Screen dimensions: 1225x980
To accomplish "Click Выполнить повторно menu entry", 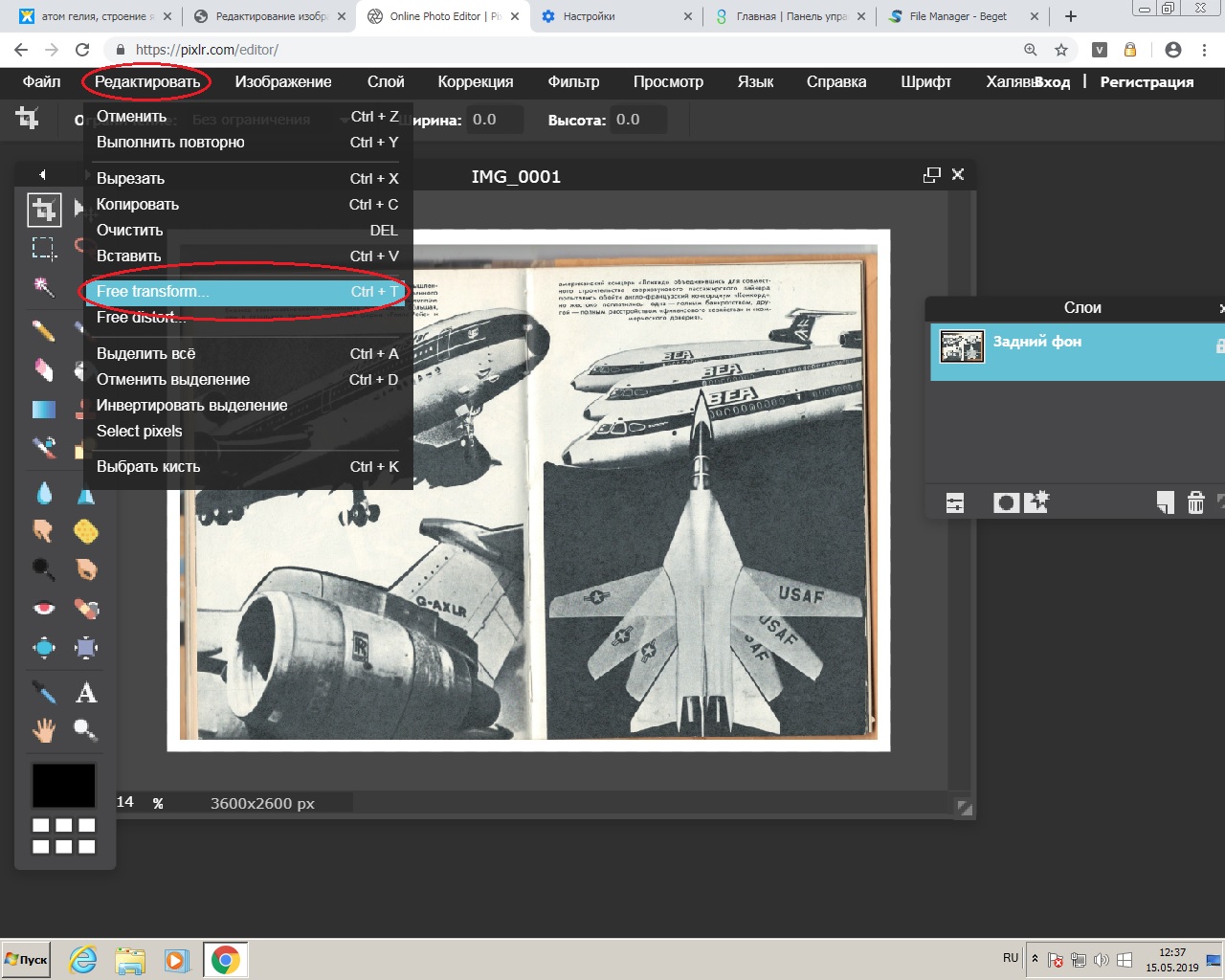I will tap(247, 143).
